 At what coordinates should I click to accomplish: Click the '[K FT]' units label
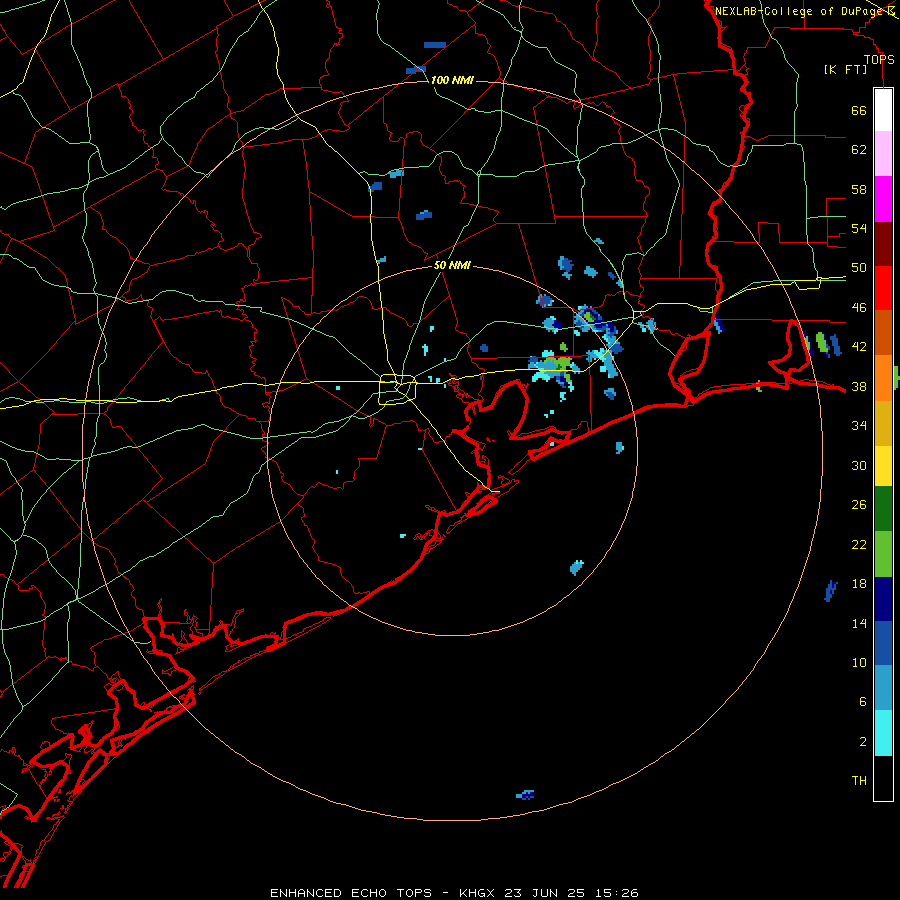pos(845,70)
